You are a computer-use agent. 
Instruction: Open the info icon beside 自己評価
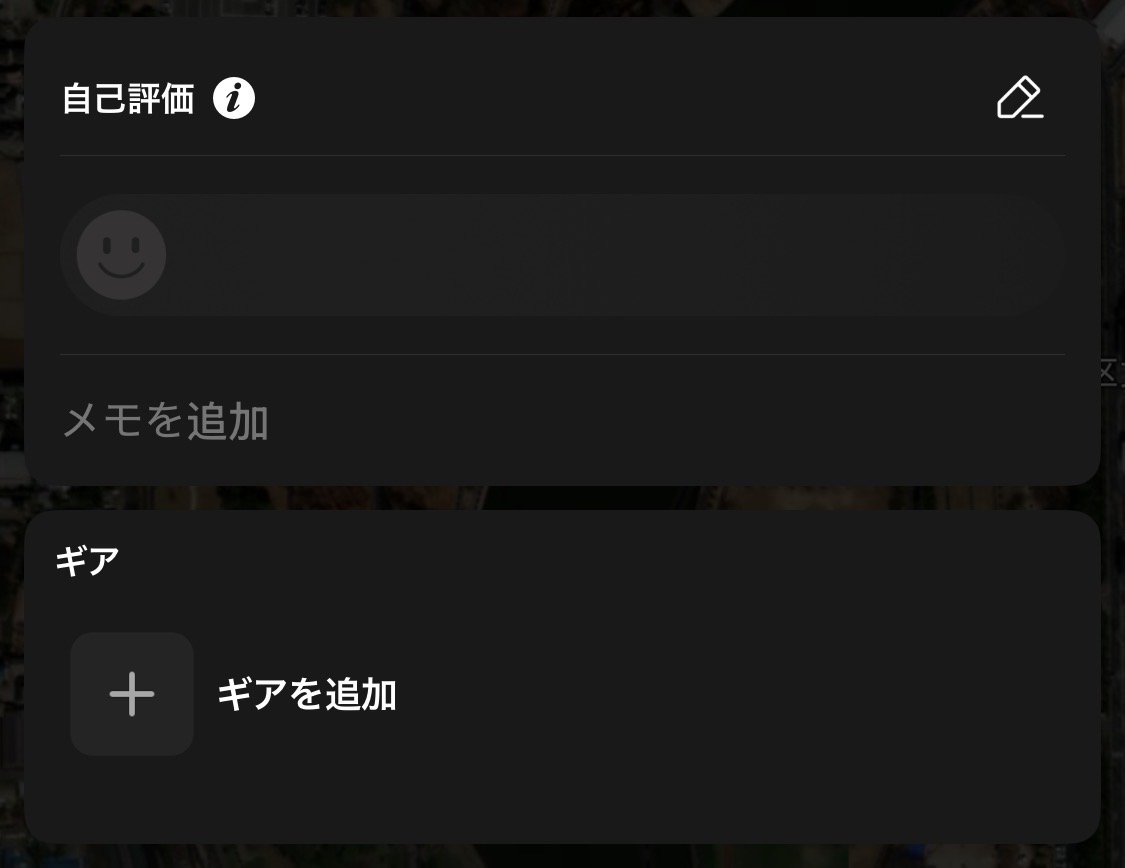[234, 98]
